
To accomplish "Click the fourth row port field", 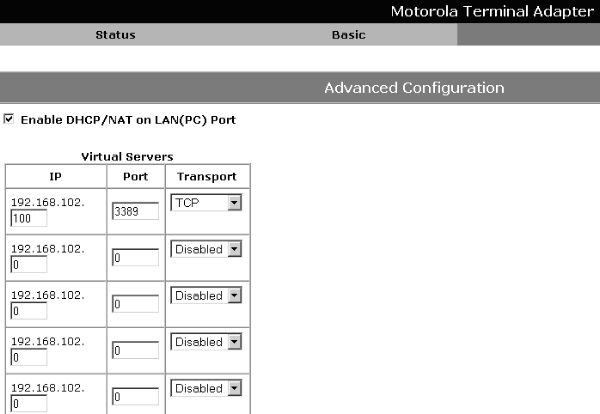I will (x=136, y=350).
